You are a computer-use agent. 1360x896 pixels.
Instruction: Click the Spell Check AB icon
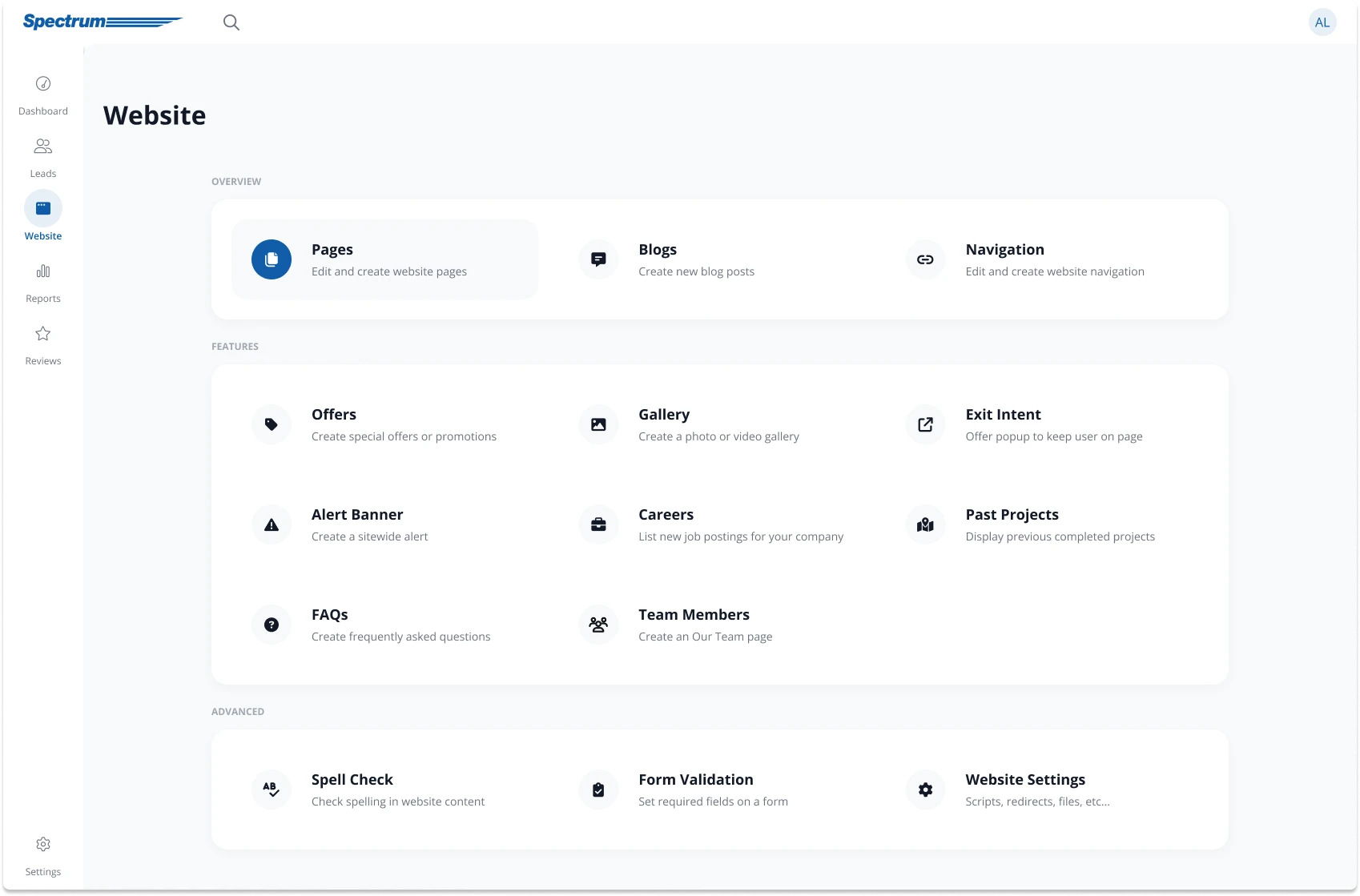272,790
